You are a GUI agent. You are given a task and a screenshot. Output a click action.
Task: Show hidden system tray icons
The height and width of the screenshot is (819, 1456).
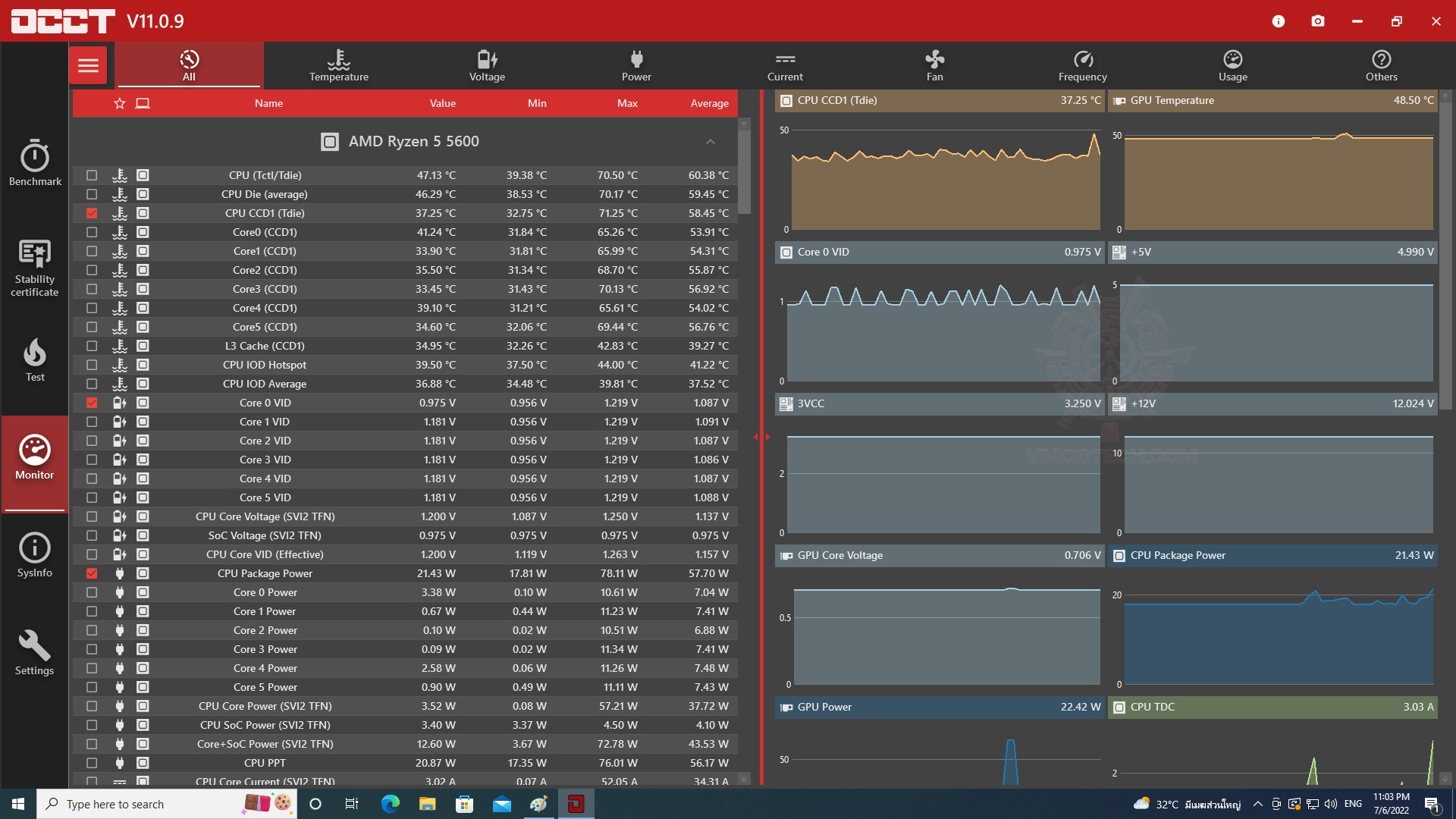point(1257,804)
